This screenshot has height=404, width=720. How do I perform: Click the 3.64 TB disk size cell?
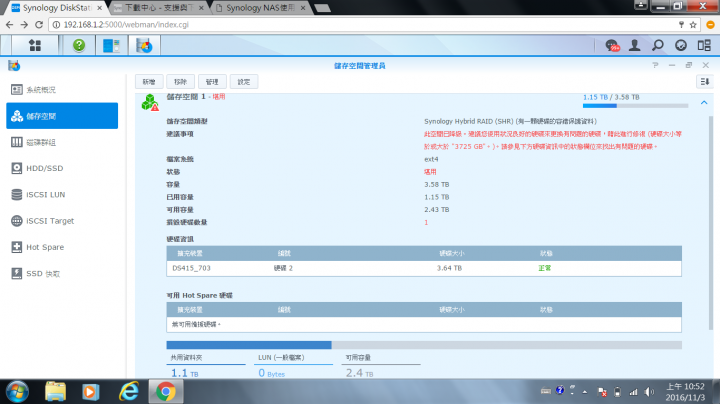pos(449,268)
